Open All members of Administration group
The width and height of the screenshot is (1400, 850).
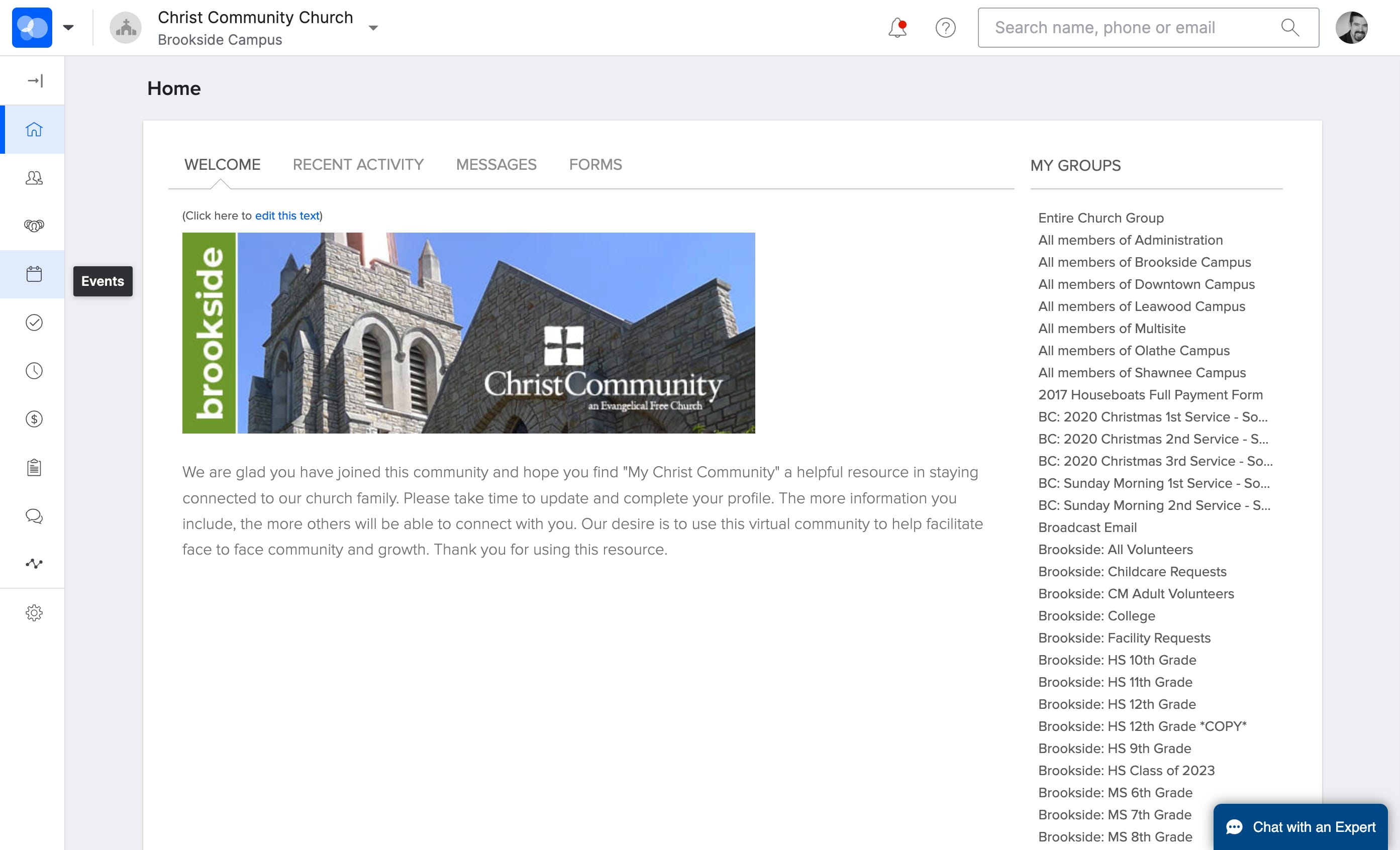click(x=1131, y=240)
